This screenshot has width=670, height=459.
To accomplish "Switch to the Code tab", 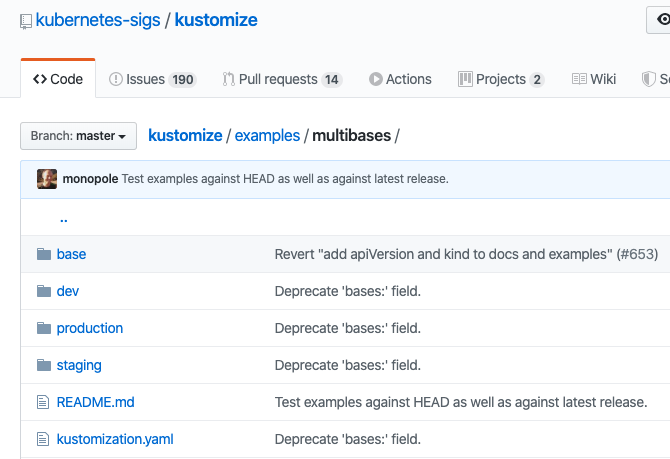I will [58, 79].
